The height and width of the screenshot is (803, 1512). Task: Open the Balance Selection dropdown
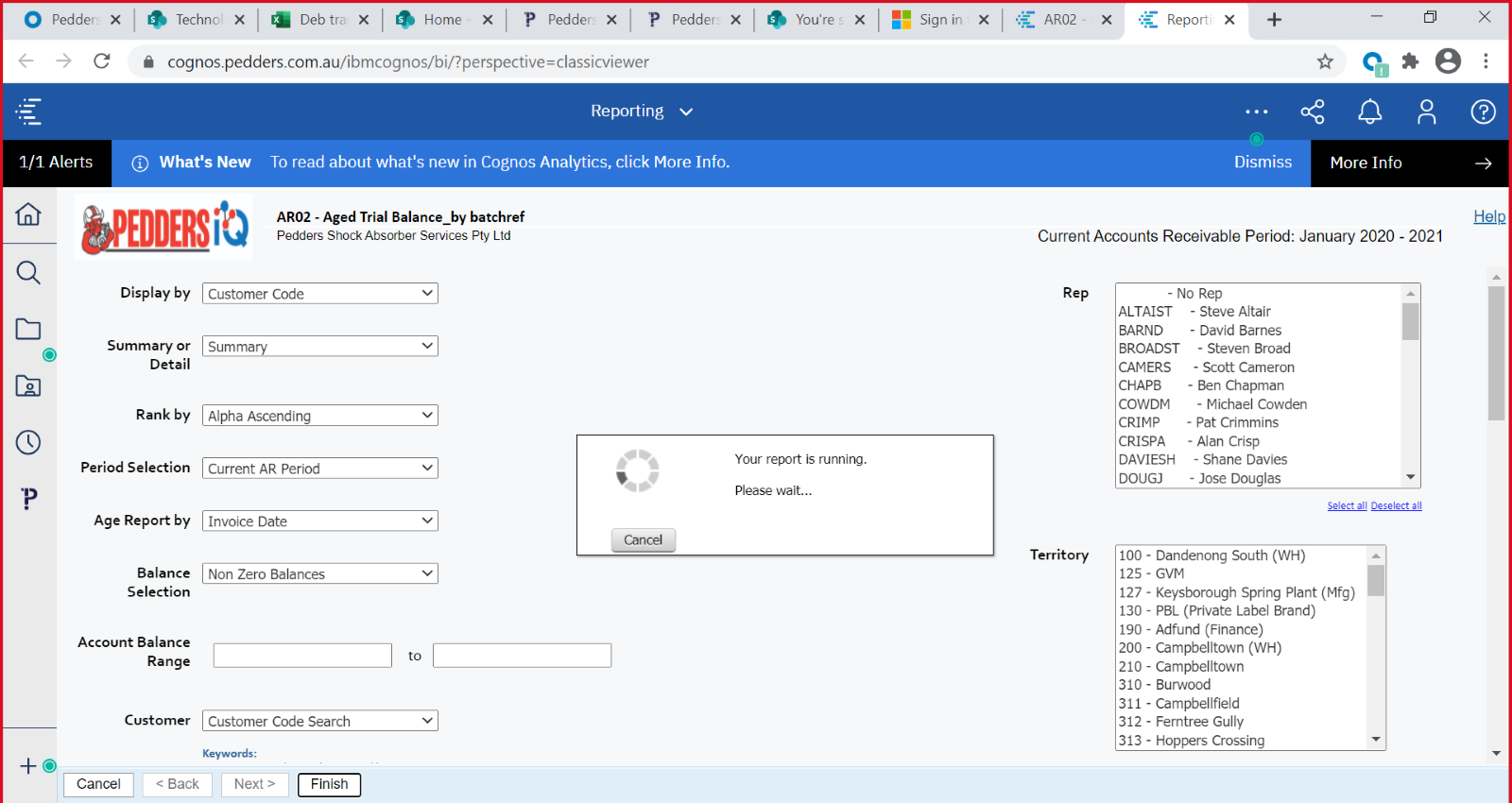coord(320,574)
